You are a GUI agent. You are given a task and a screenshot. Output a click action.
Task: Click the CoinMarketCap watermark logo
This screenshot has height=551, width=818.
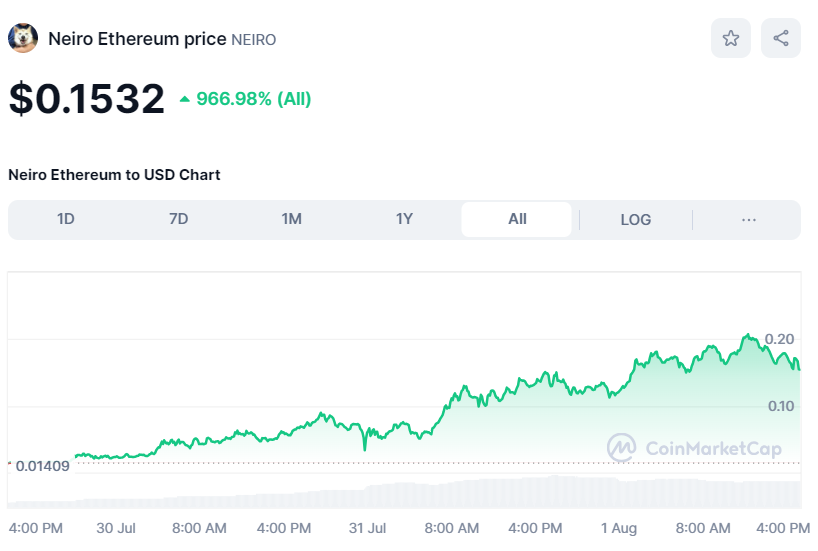pos(695,449)
